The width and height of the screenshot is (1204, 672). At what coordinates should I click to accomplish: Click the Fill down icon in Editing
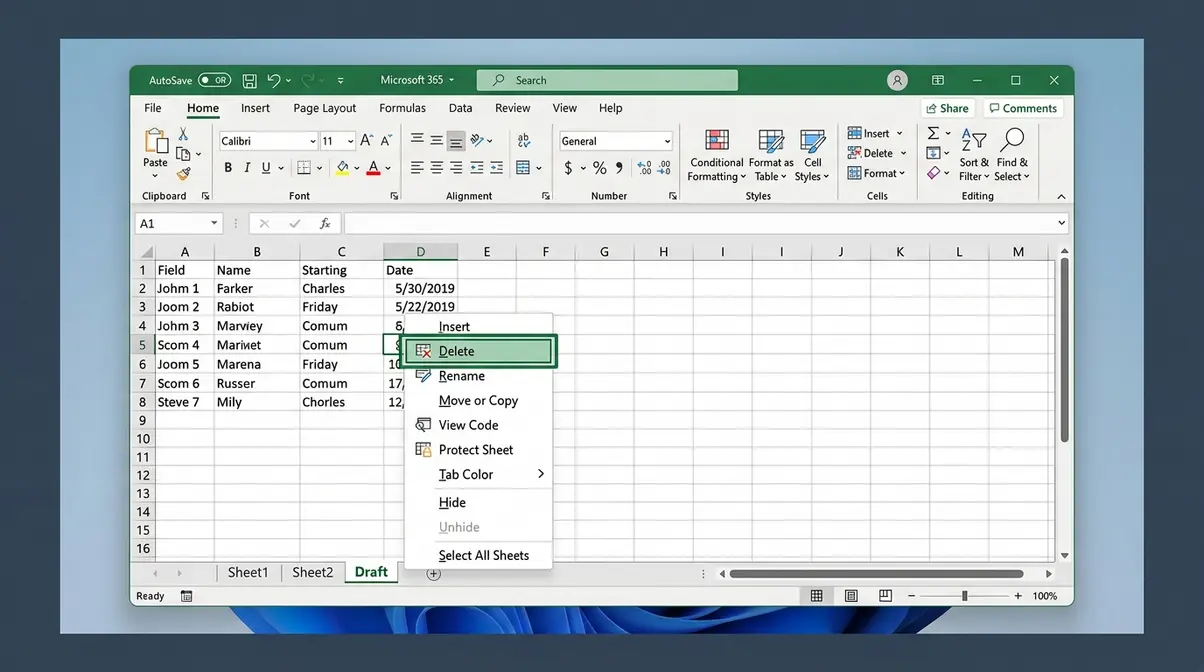[x=933, y=153]
